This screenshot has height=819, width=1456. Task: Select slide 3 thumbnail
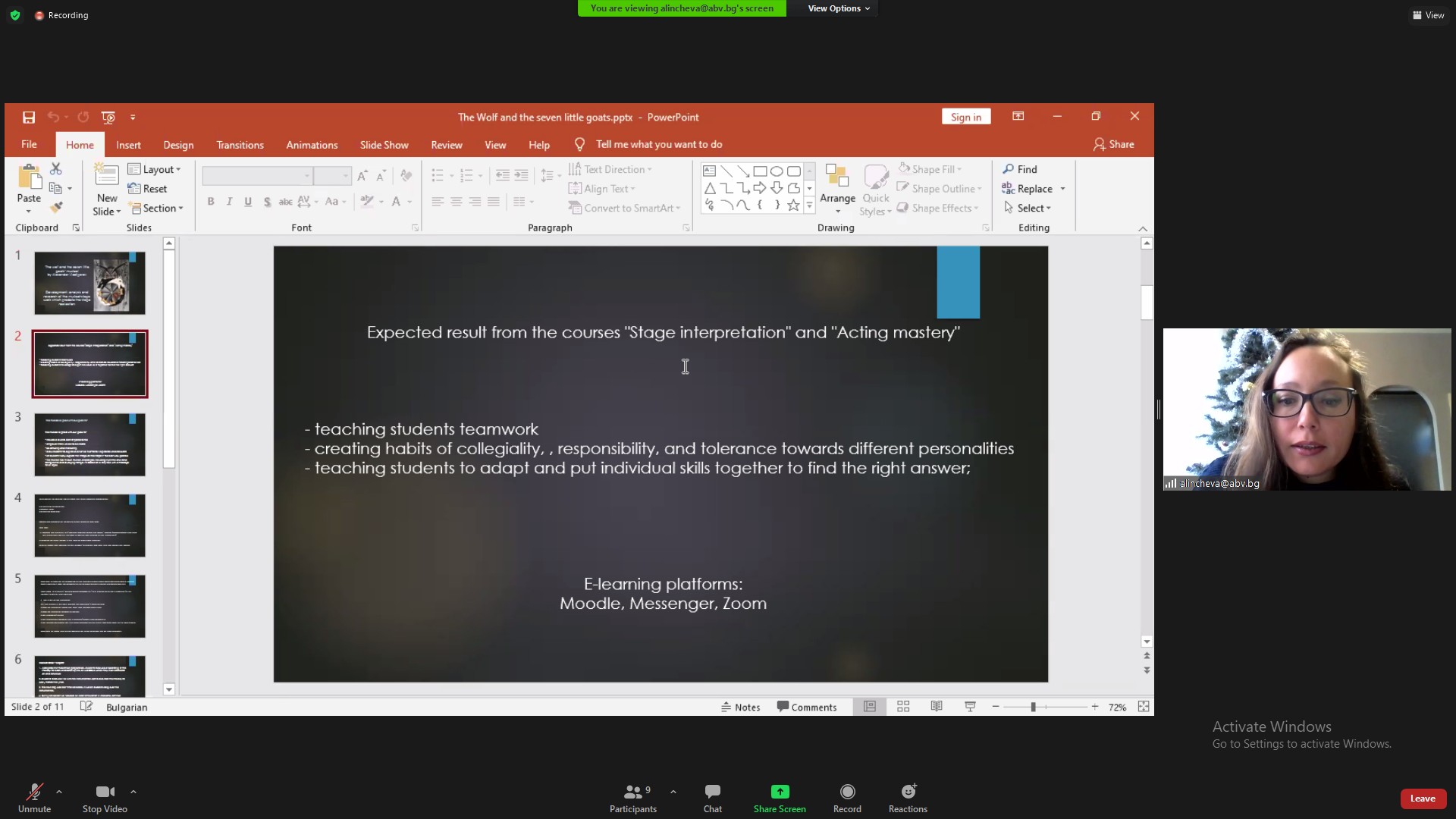tap(89, 444)
